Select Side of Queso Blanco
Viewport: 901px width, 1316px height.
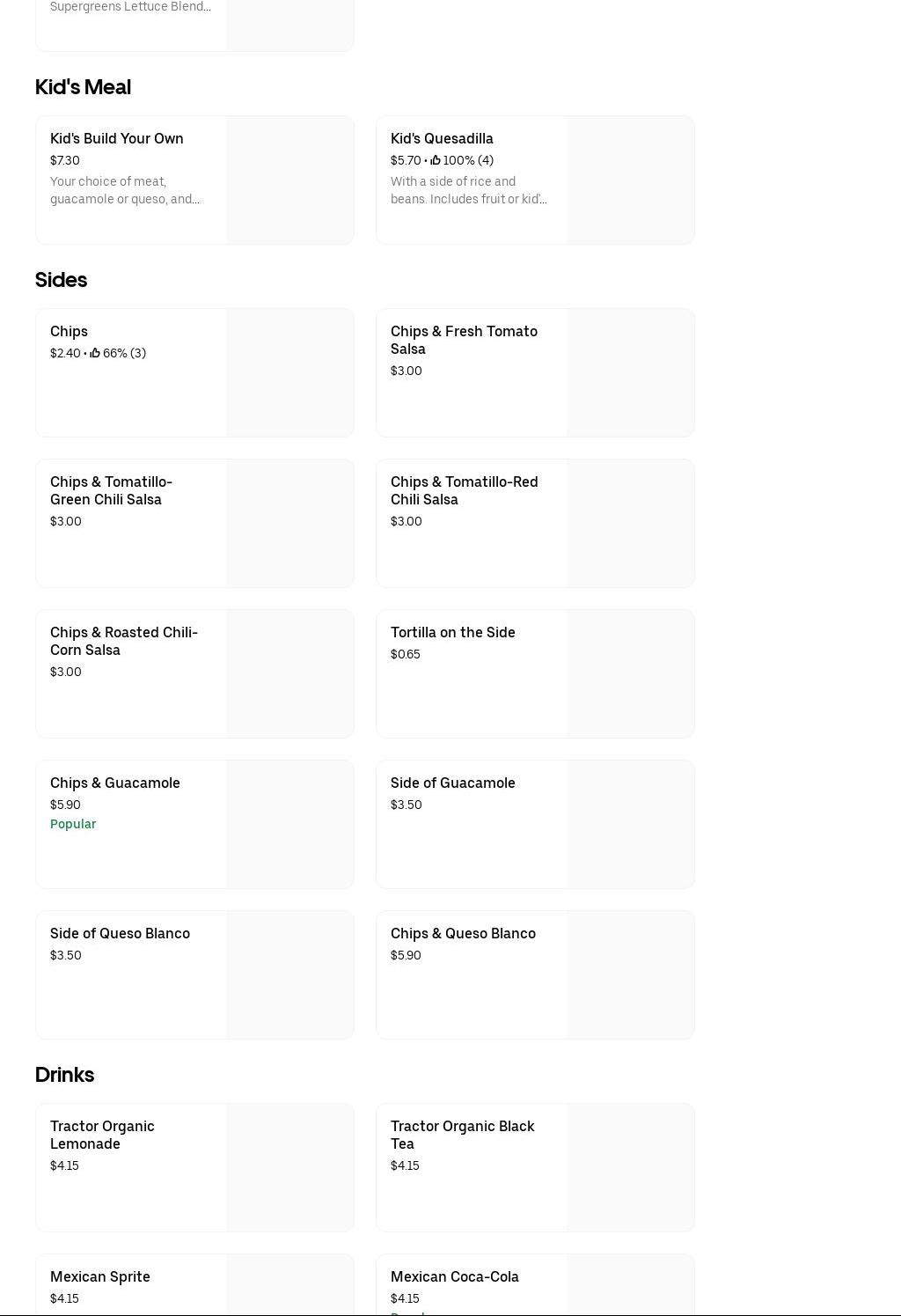pyautogui.click(x=120, y=934)
